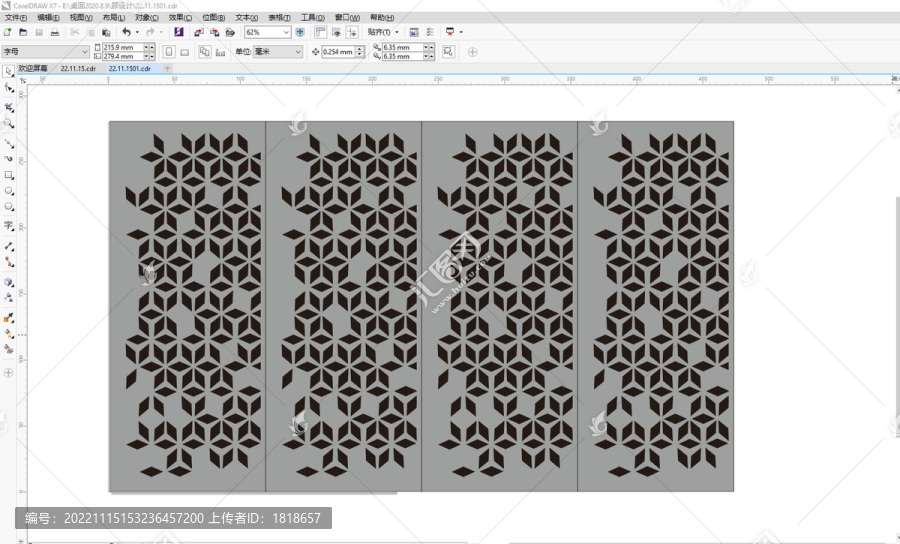Open the units 毫米 dropdown
Screen dimensions: 900x544
pos(298,52)
